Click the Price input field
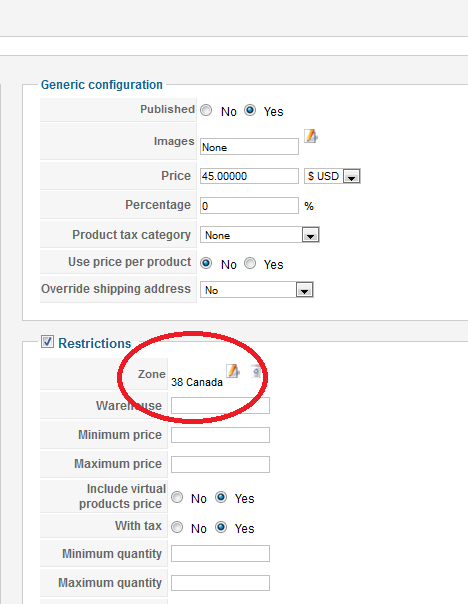 [x=249, y=176]
